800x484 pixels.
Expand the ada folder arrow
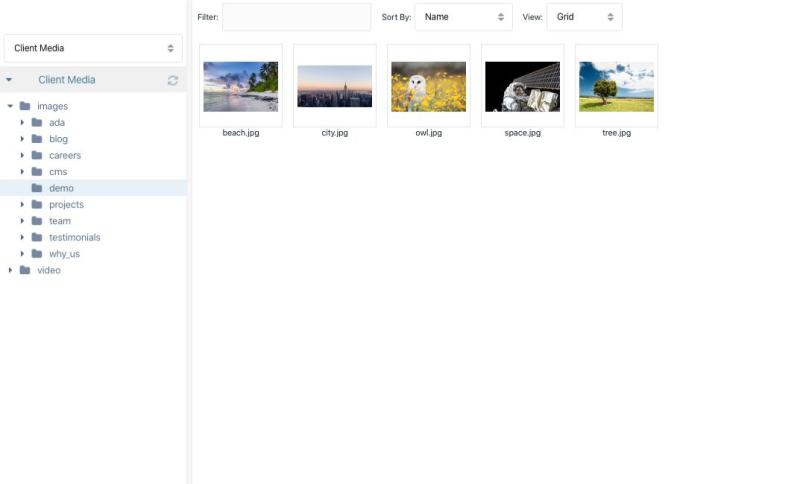22,122
